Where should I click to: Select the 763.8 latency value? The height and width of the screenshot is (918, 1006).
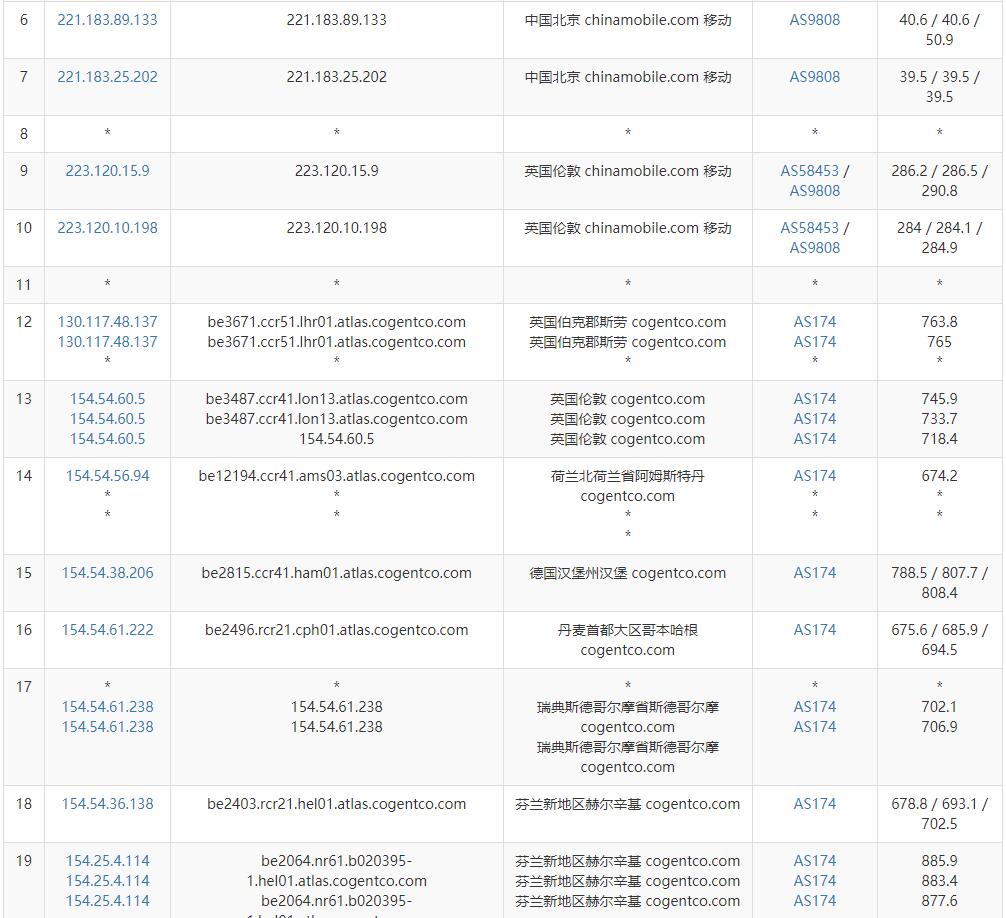pos(939,322)
